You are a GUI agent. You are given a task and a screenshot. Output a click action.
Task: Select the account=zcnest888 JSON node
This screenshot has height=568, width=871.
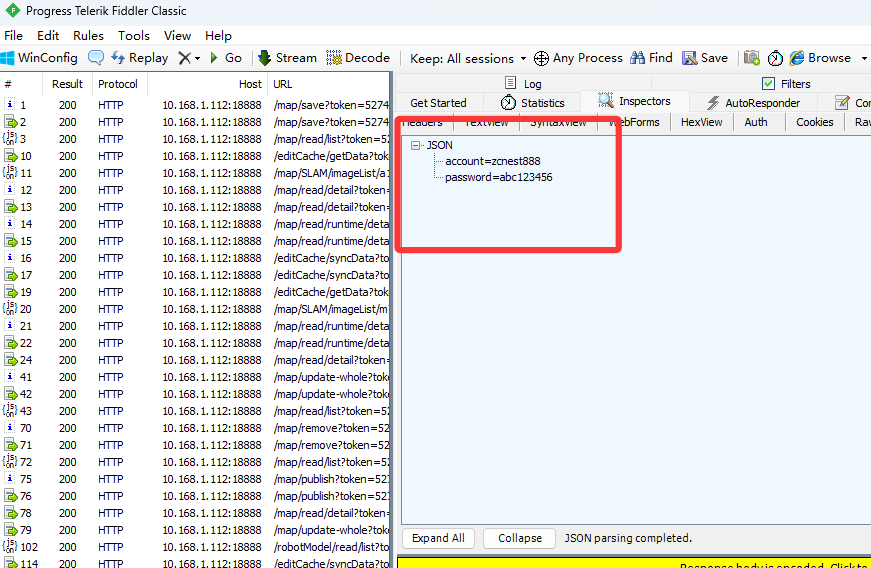coord(493,161)
